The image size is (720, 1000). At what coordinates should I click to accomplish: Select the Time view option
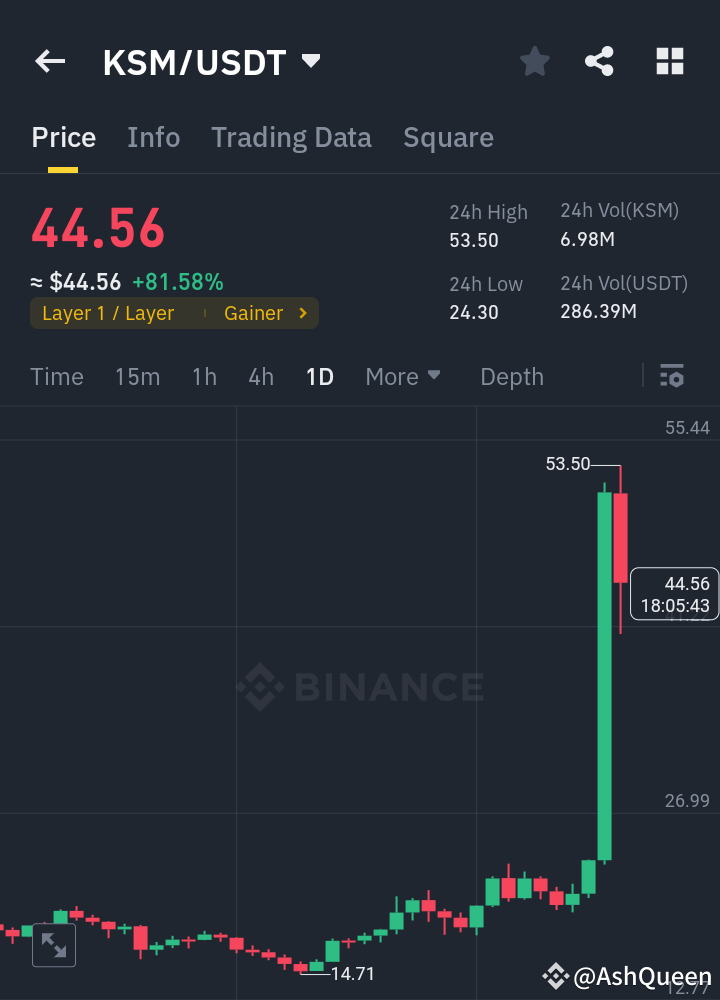[x=57, y=376]
